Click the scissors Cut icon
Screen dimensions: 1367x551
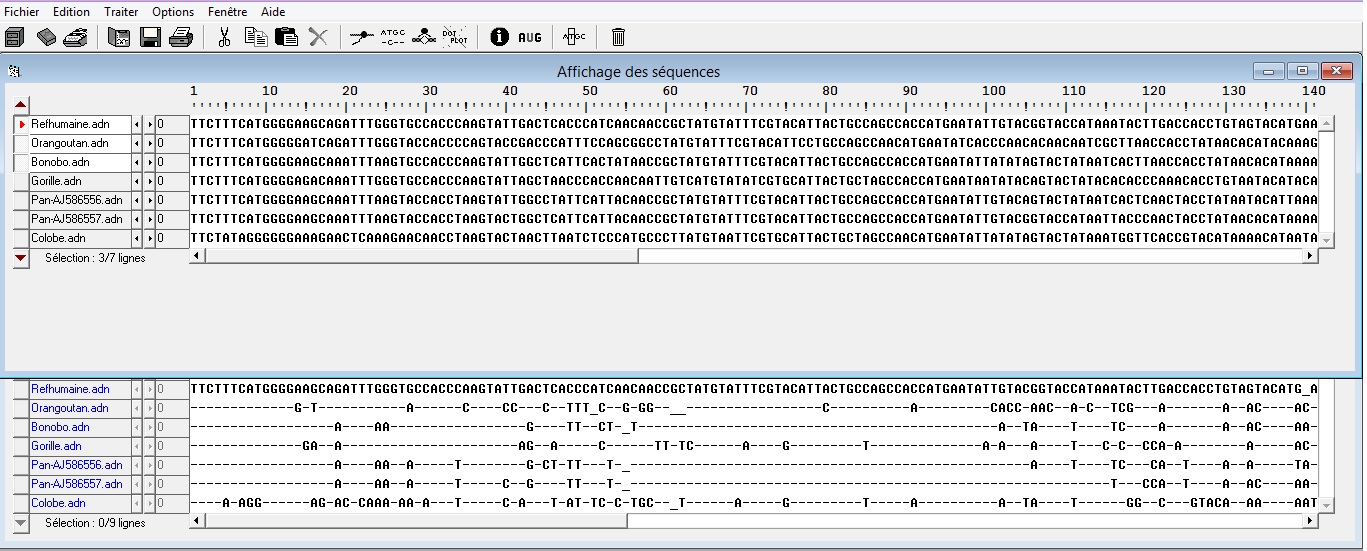tap(224, 38)
